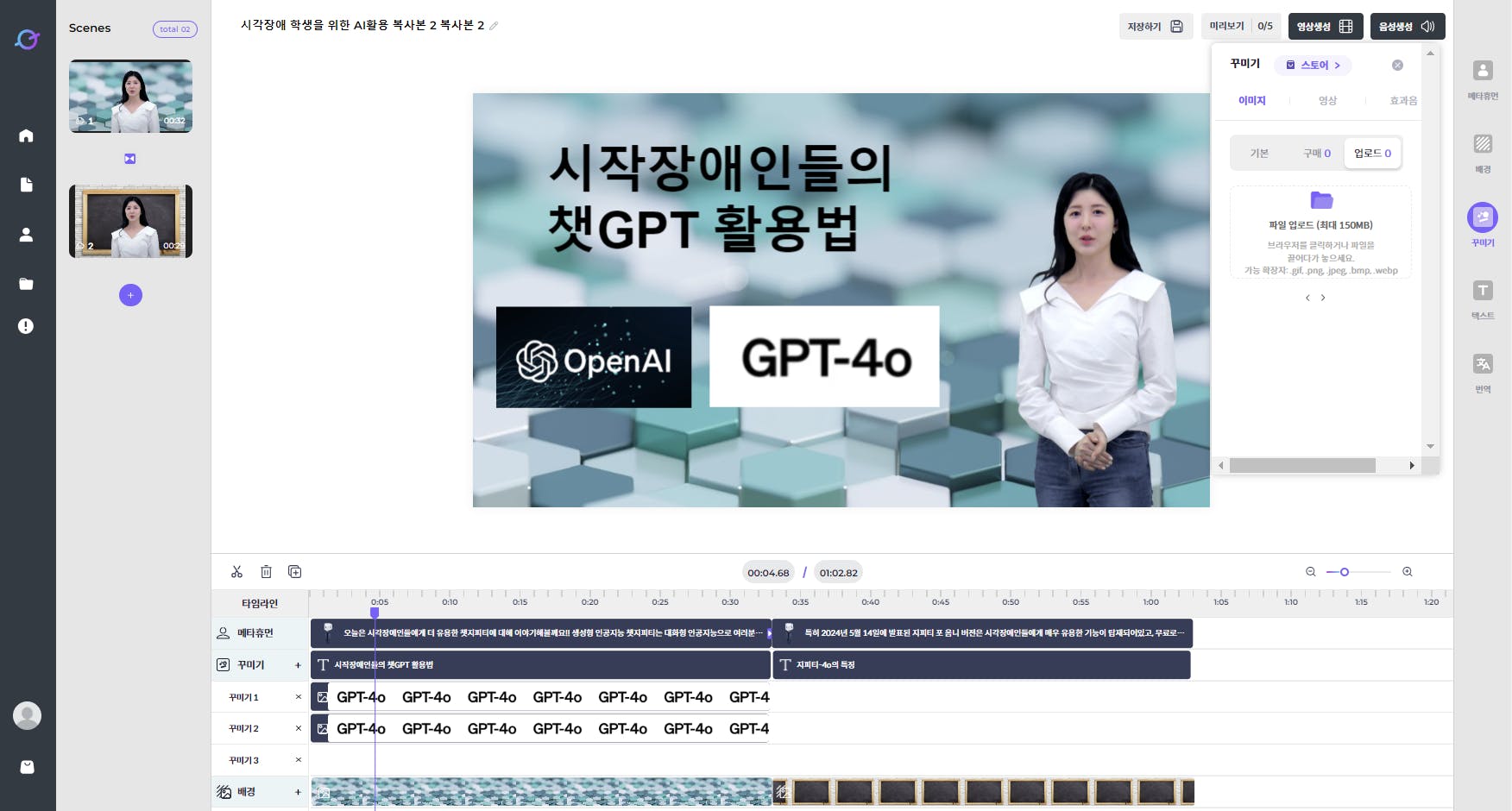Select scene 2 thumbnail

click(x=130, y=221)
